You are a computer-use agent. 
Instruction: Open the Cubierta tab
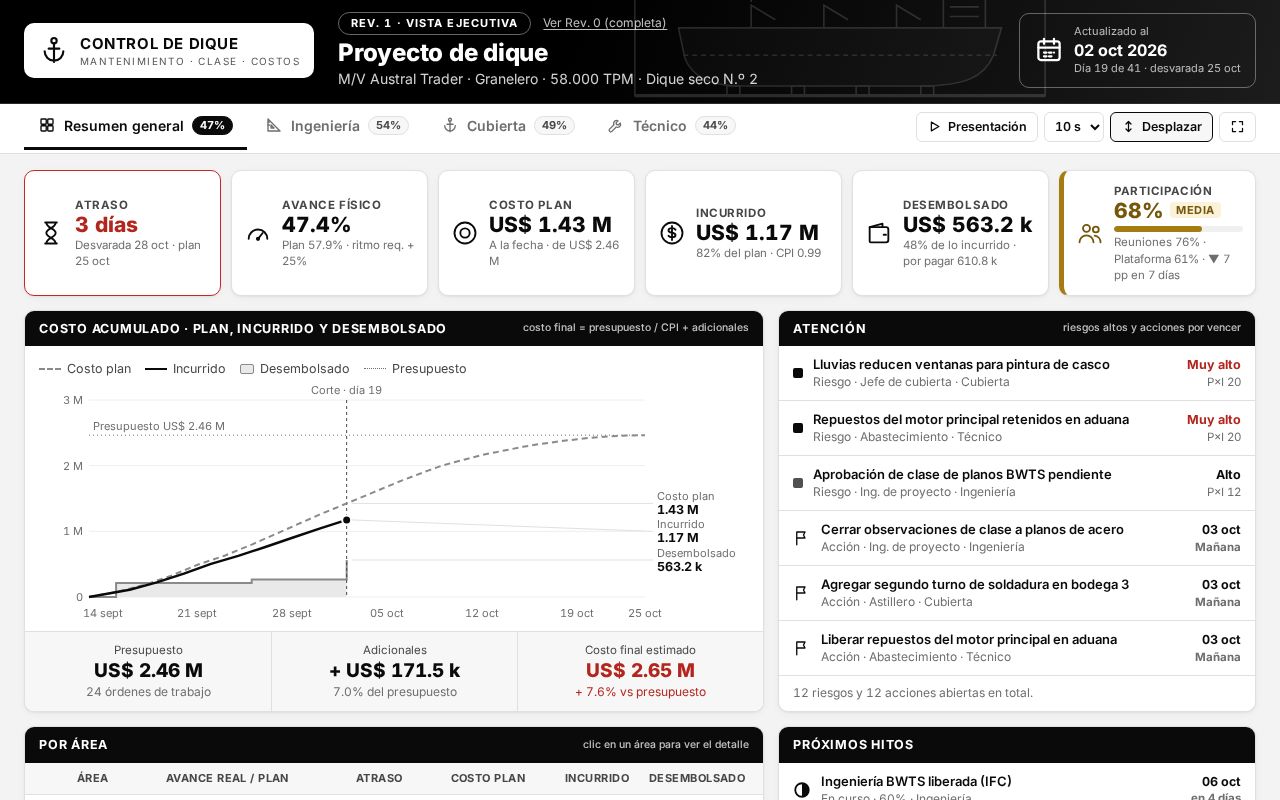(508, 126)
